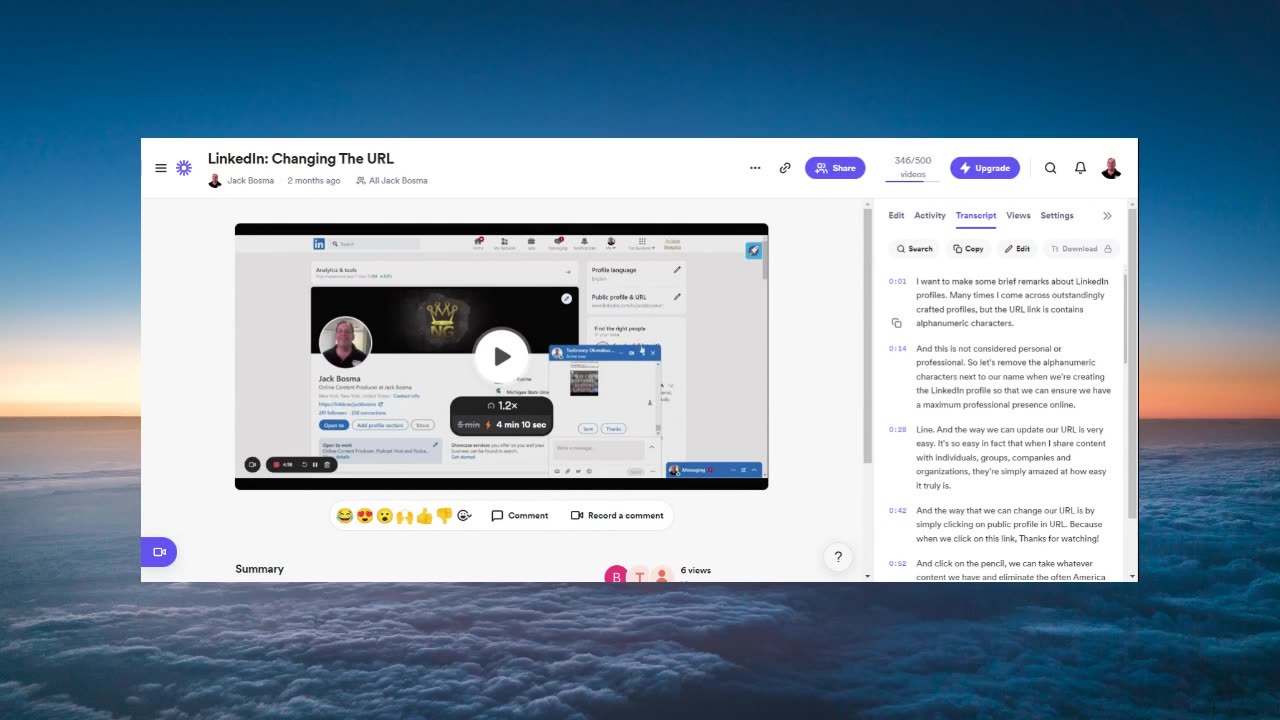
Task: Switch to the Settings tab
Action: pyautogui.click(x=1057, y=215)
